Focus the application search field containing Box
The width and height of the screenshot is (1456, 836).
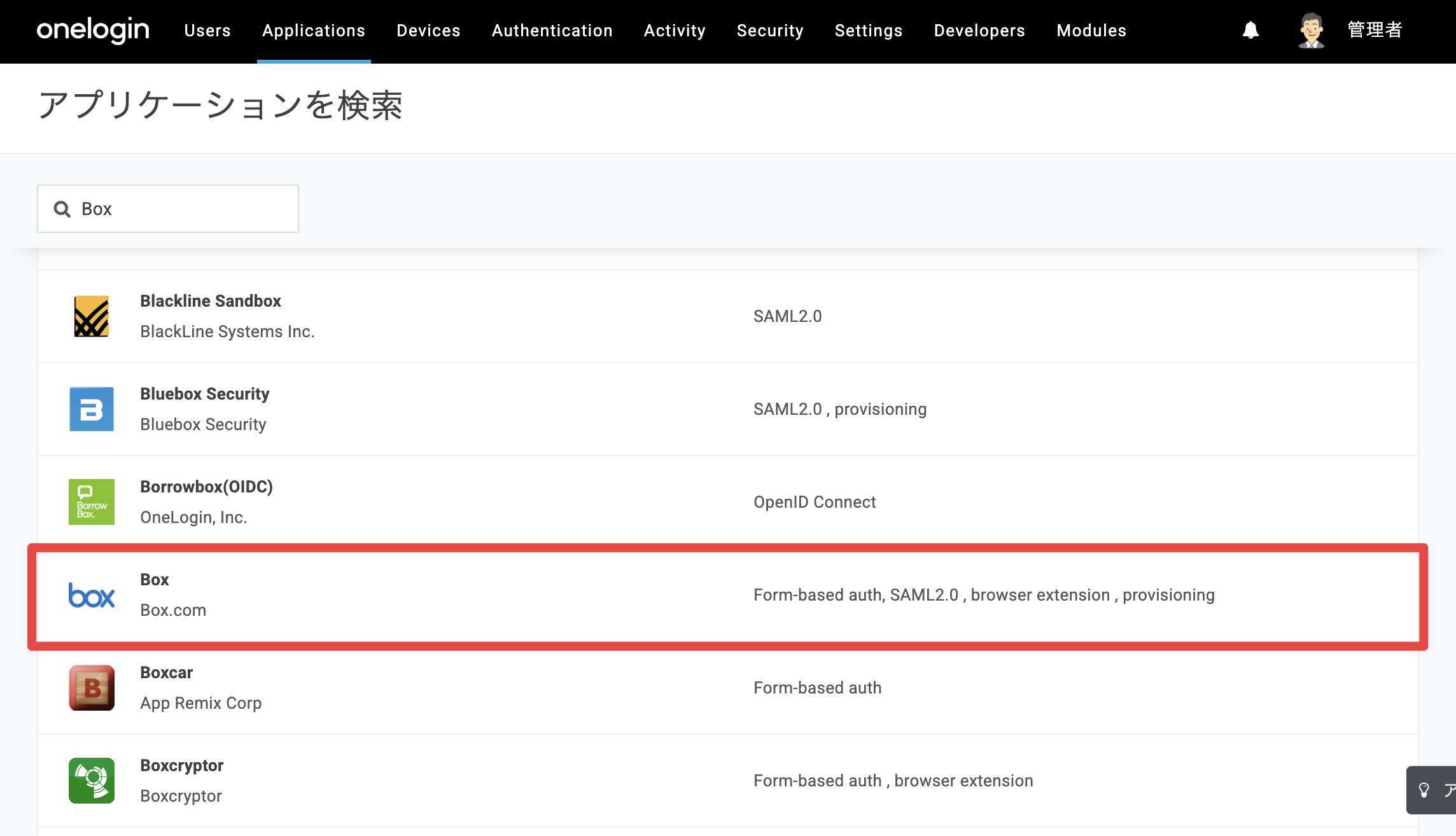pyautogui.click(x=168, y=209)
